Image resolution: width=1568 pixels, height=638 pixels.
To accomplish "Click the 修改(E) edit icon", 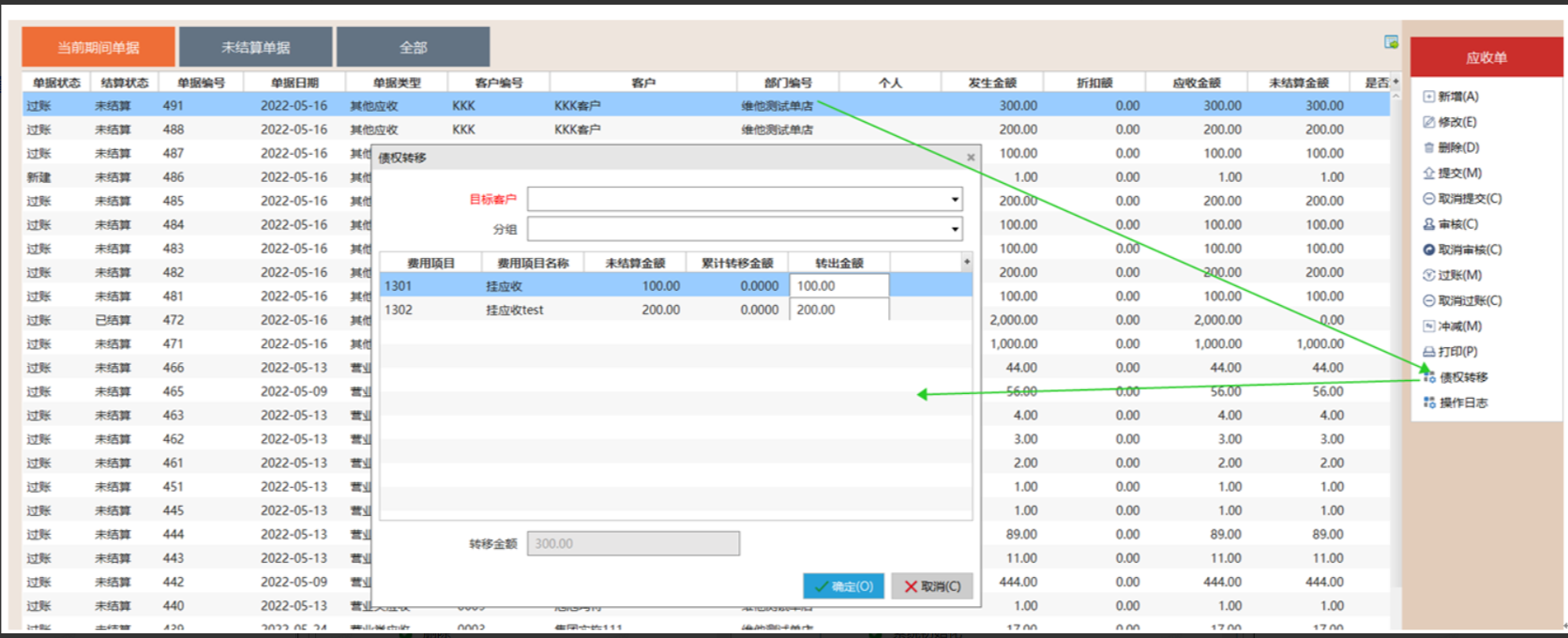I will [1429, 122].
